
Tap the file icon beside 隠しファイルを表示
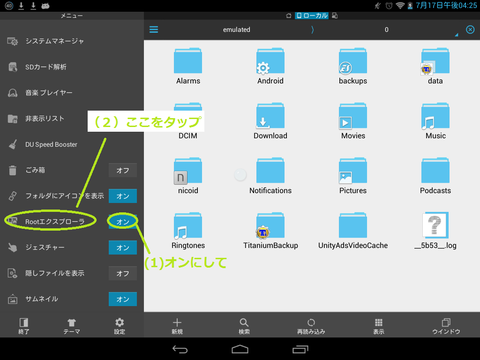tap(12, 273)
